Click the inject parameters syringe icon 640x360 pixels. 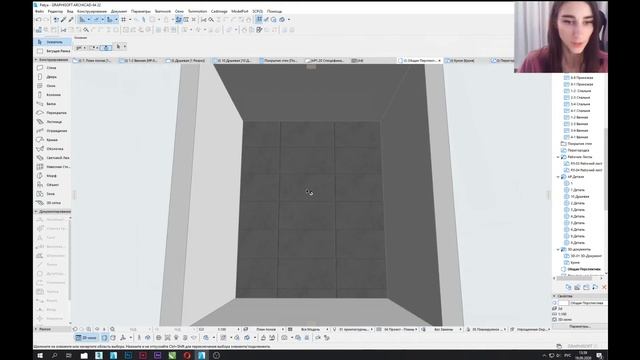click(71, 20)
